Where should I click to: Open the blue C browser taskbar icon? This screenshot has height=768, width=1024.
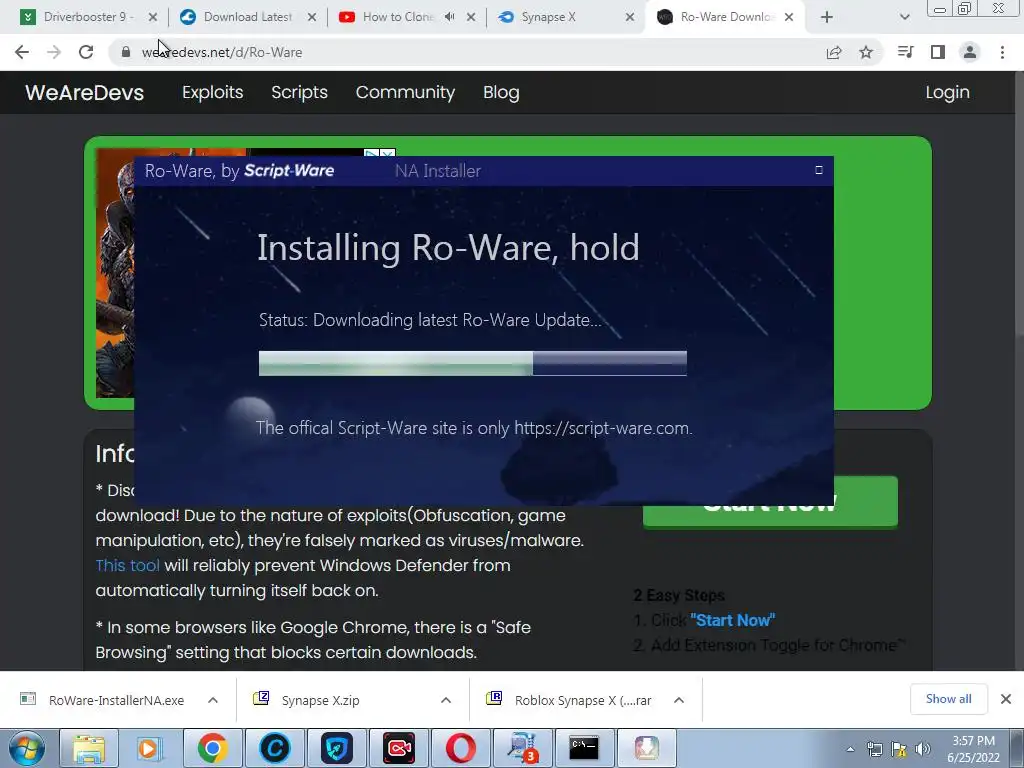274,748
